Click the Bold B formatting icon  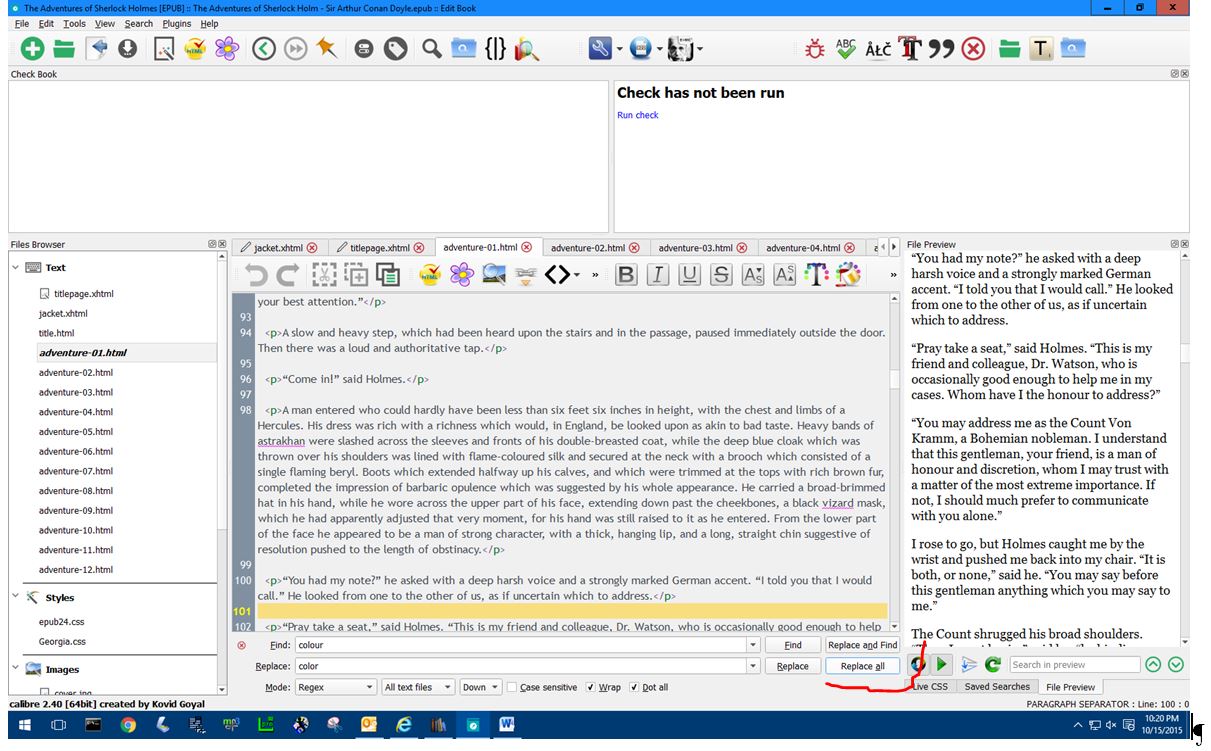tap(626, 275)
